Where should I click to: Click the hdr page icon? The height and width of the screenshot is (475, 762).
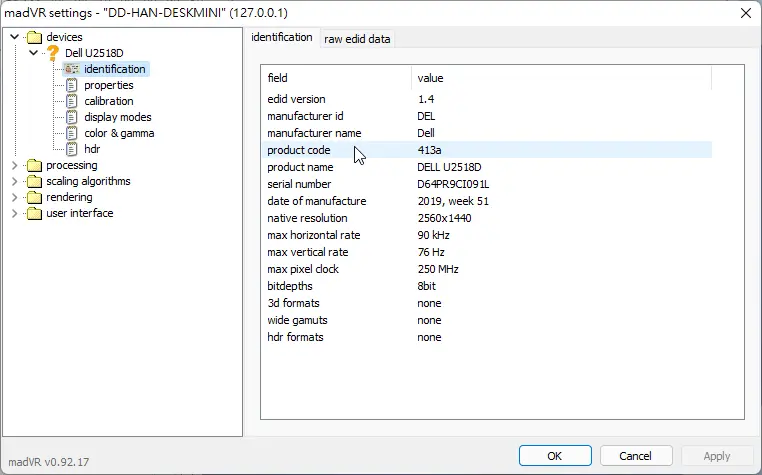[x=72, y=149]
